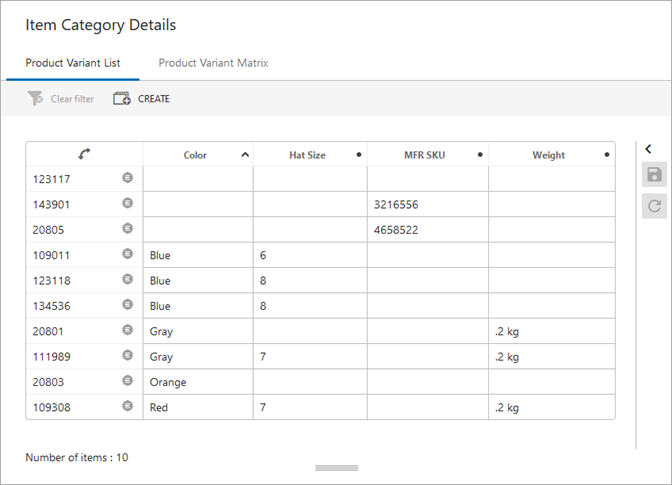Click MFR SKU cell containing 3216556

point(427,204)
